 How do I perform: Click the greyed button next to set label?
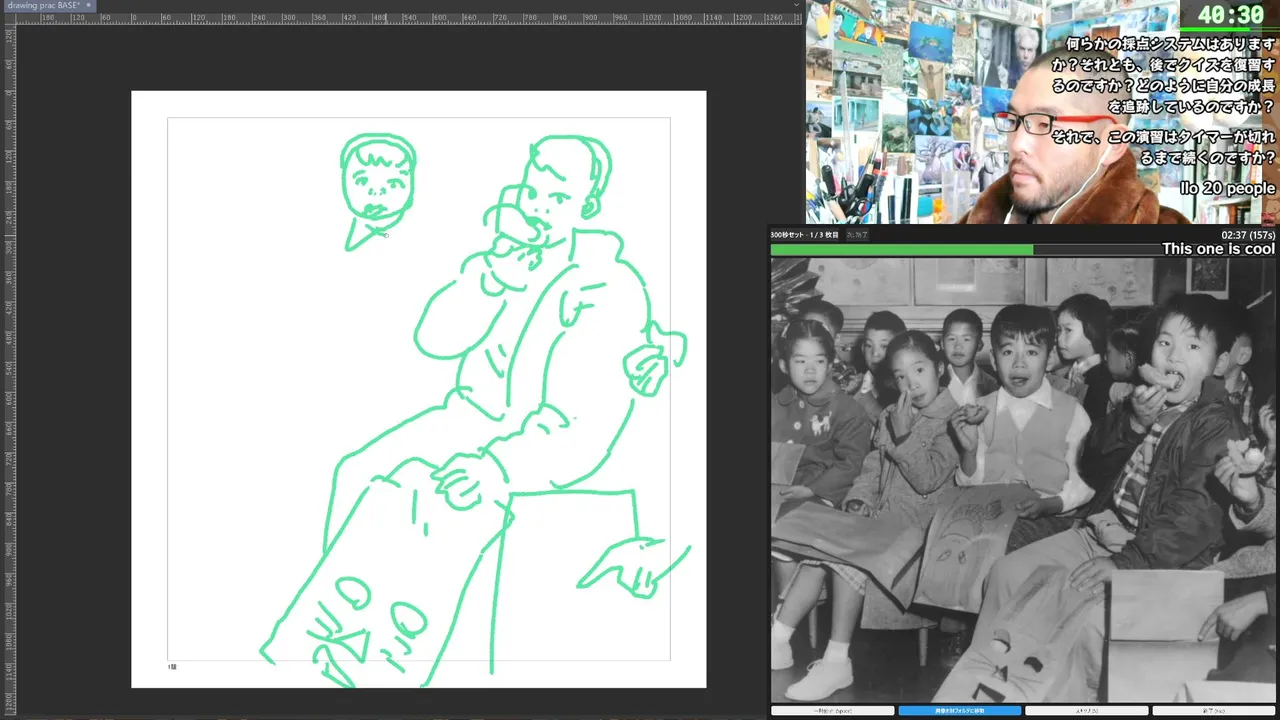coord(857,235)
